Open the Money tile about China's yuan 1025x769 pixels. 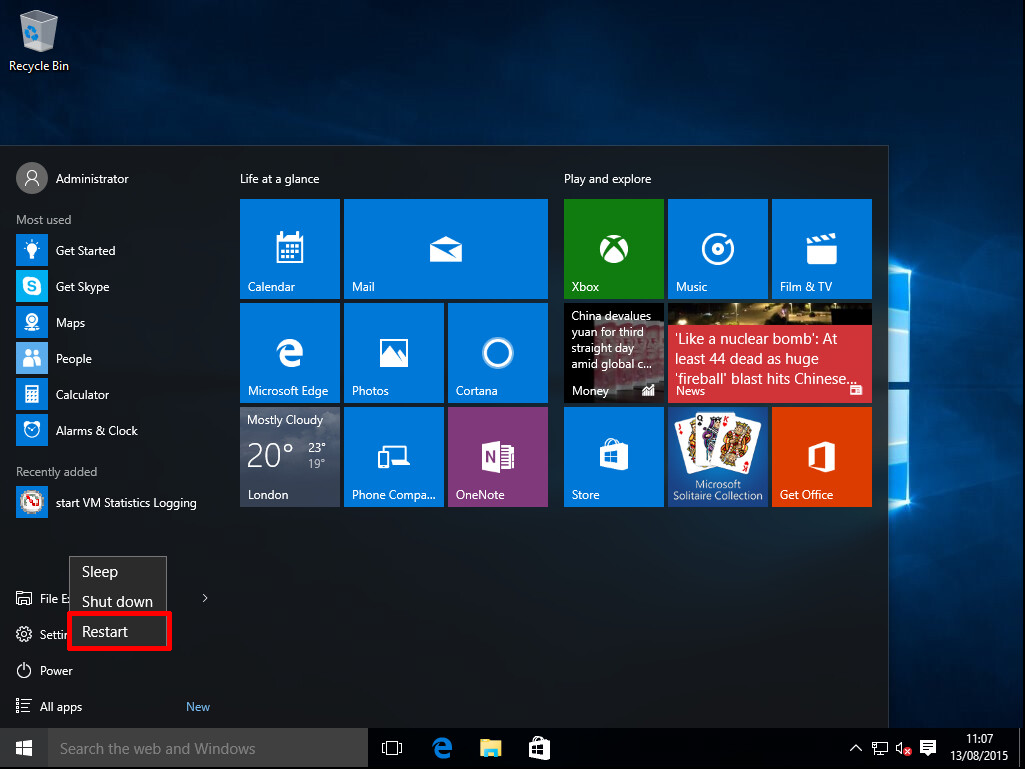(x=614, y=352)
